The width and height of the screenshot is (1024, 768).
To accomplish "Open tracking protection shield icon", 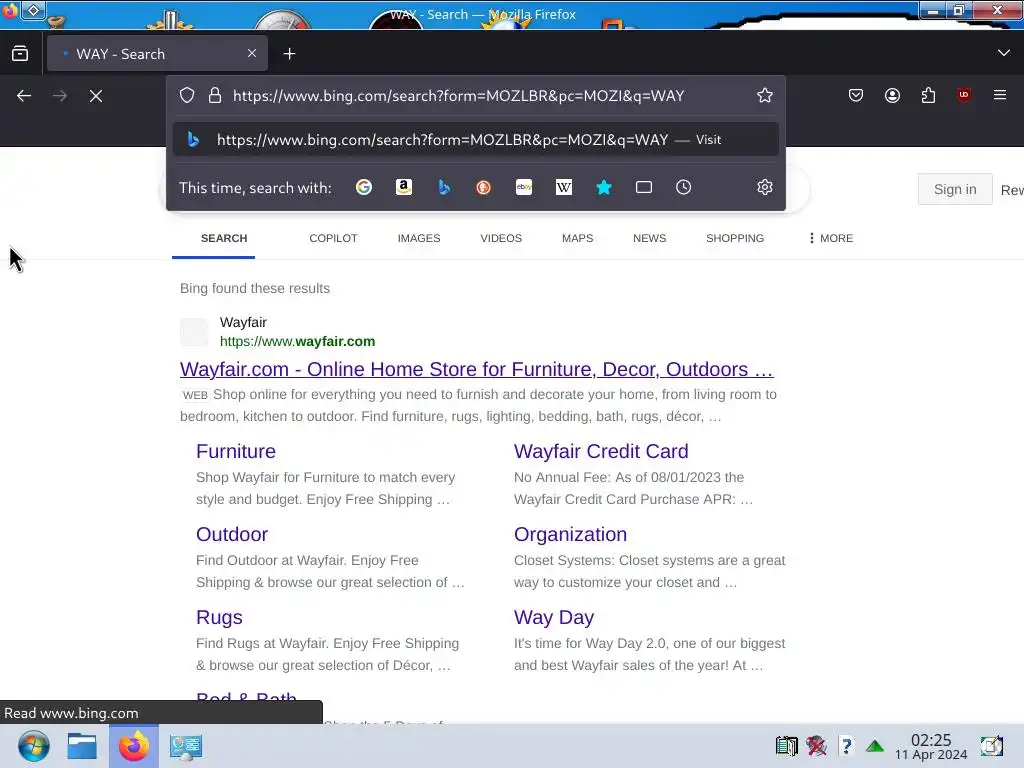I will pos(187,95).
